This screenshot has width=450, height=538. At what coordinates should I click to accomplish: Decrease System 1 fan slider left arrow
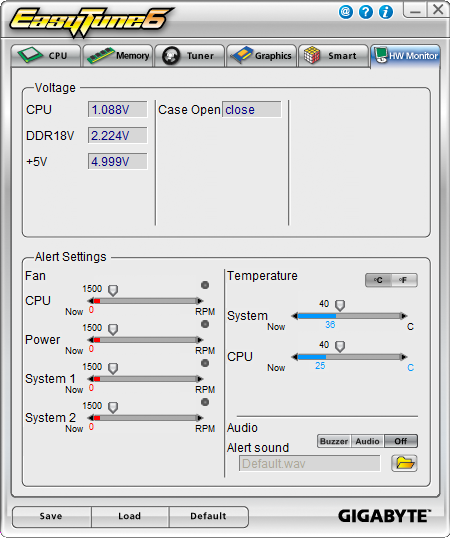point(90,379)
